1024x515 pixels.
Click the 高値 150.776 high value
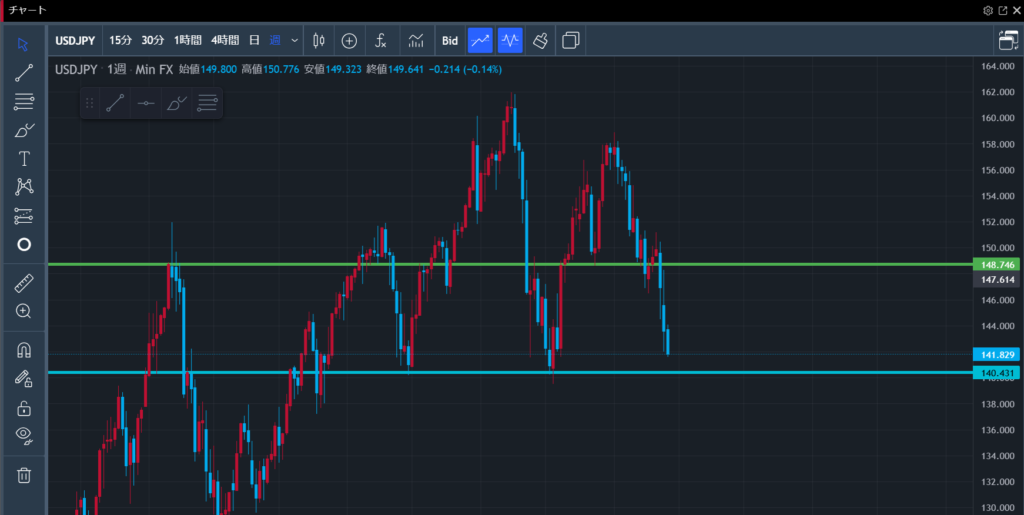click(x=270, y=69)
